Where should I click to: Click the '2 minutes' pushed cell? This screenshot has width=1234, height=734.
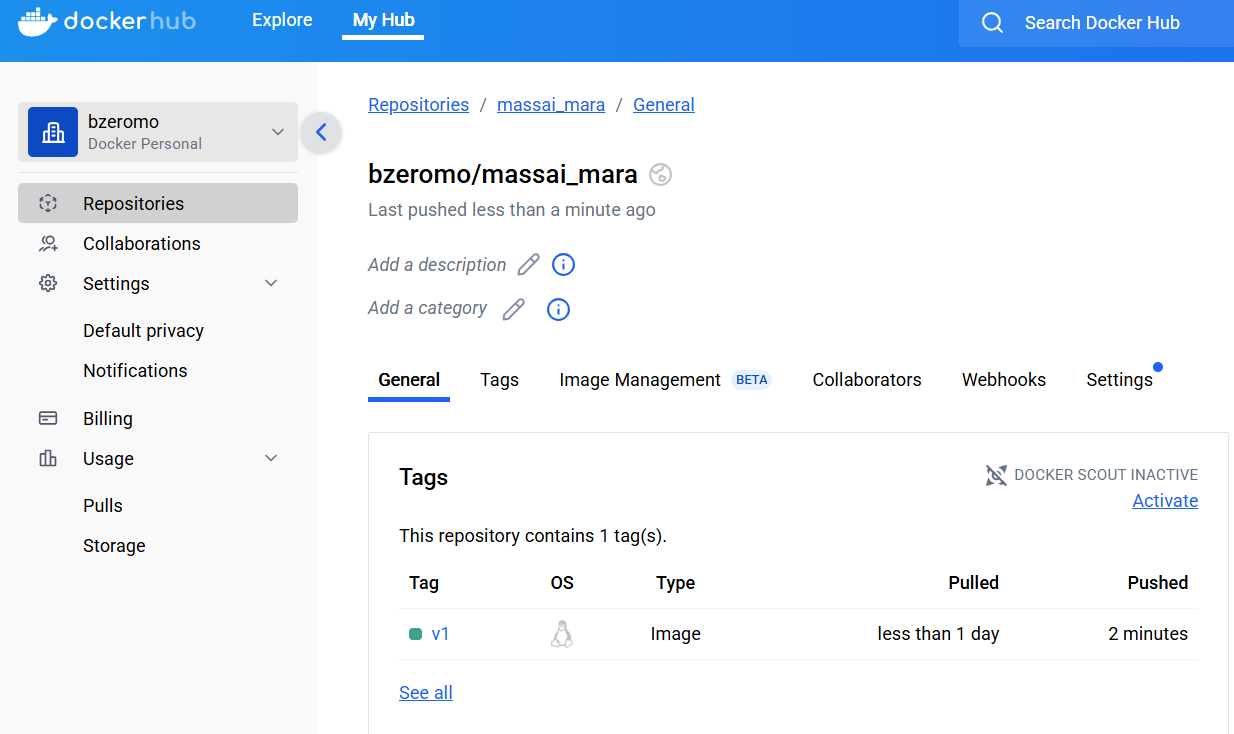point(1148,634)
